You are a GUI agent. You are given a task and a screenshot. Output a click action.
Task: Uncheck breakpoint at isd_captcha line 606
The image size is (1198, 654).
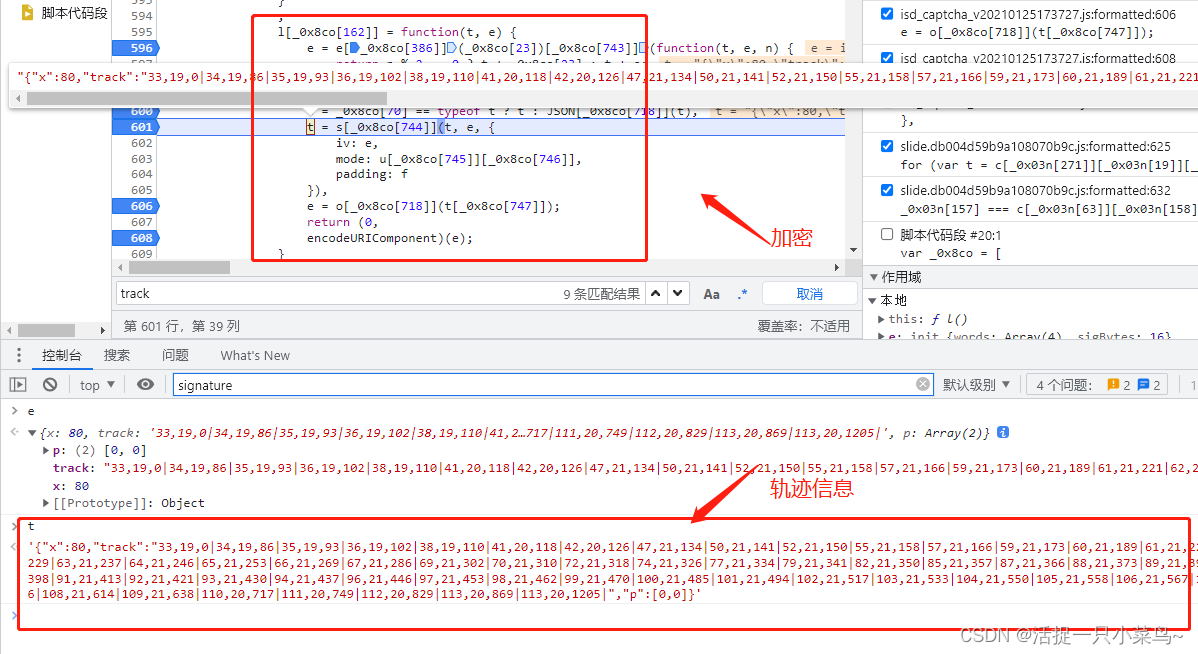click(887, 14)
